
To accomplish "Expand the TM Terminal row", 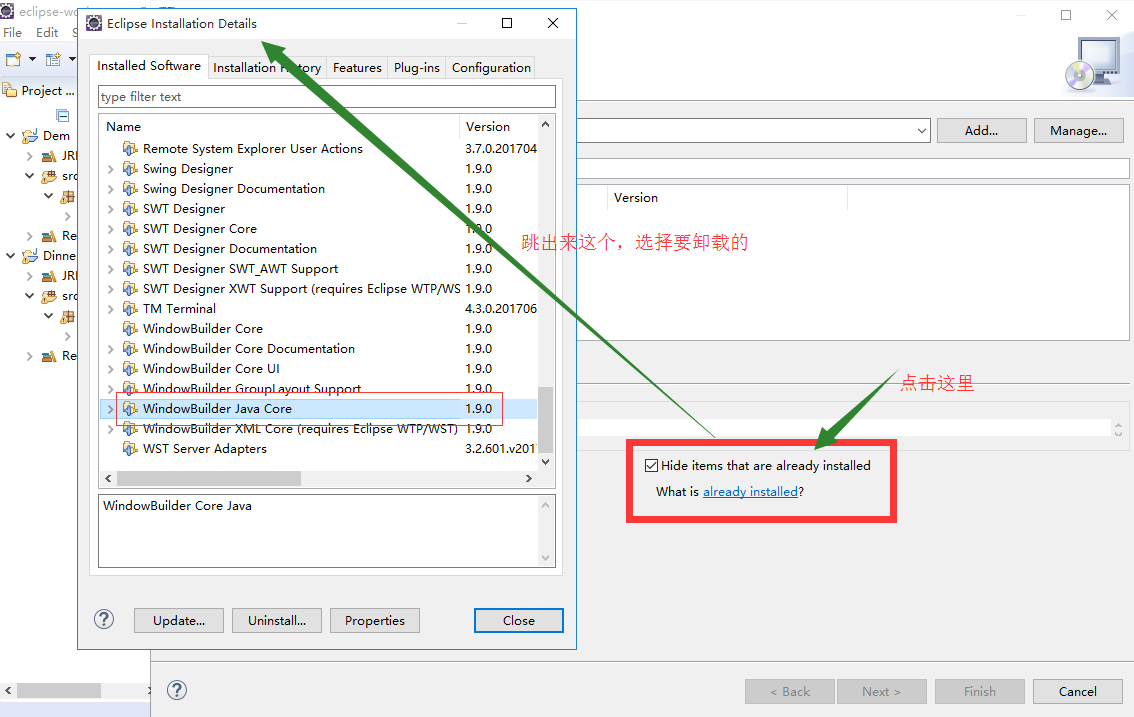I will 111,309.
